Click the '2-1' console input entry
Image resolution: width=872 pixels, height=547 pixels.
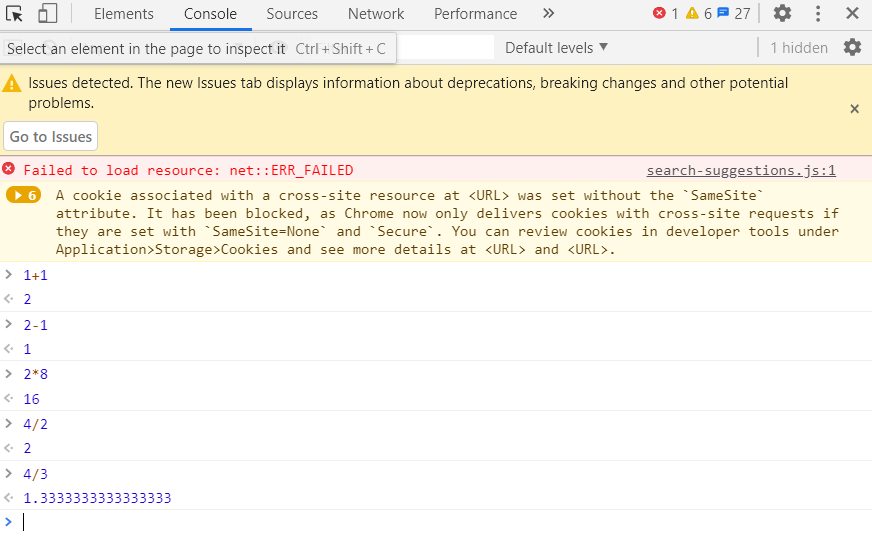(x=36, y=325)
